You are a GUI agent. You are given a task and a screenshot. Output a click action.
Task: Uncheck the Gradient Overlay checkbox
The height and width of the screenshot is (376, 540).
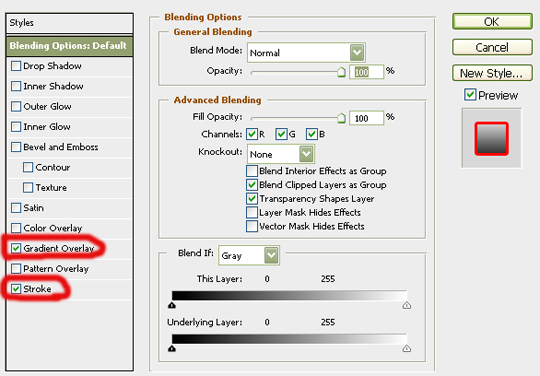coord(16,248)
